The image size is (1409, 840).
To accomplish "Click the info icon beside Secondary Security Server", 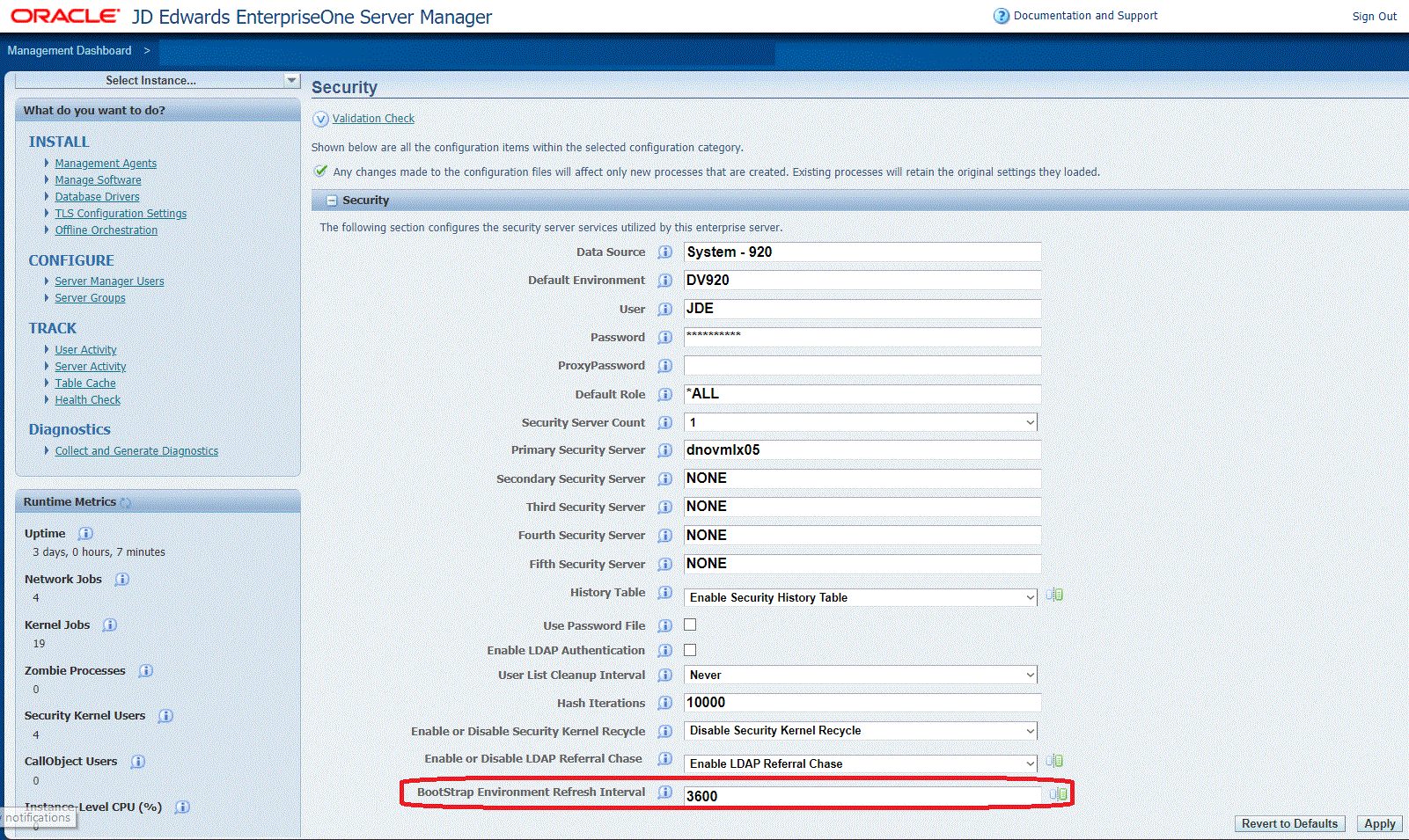I will (665, 479).
